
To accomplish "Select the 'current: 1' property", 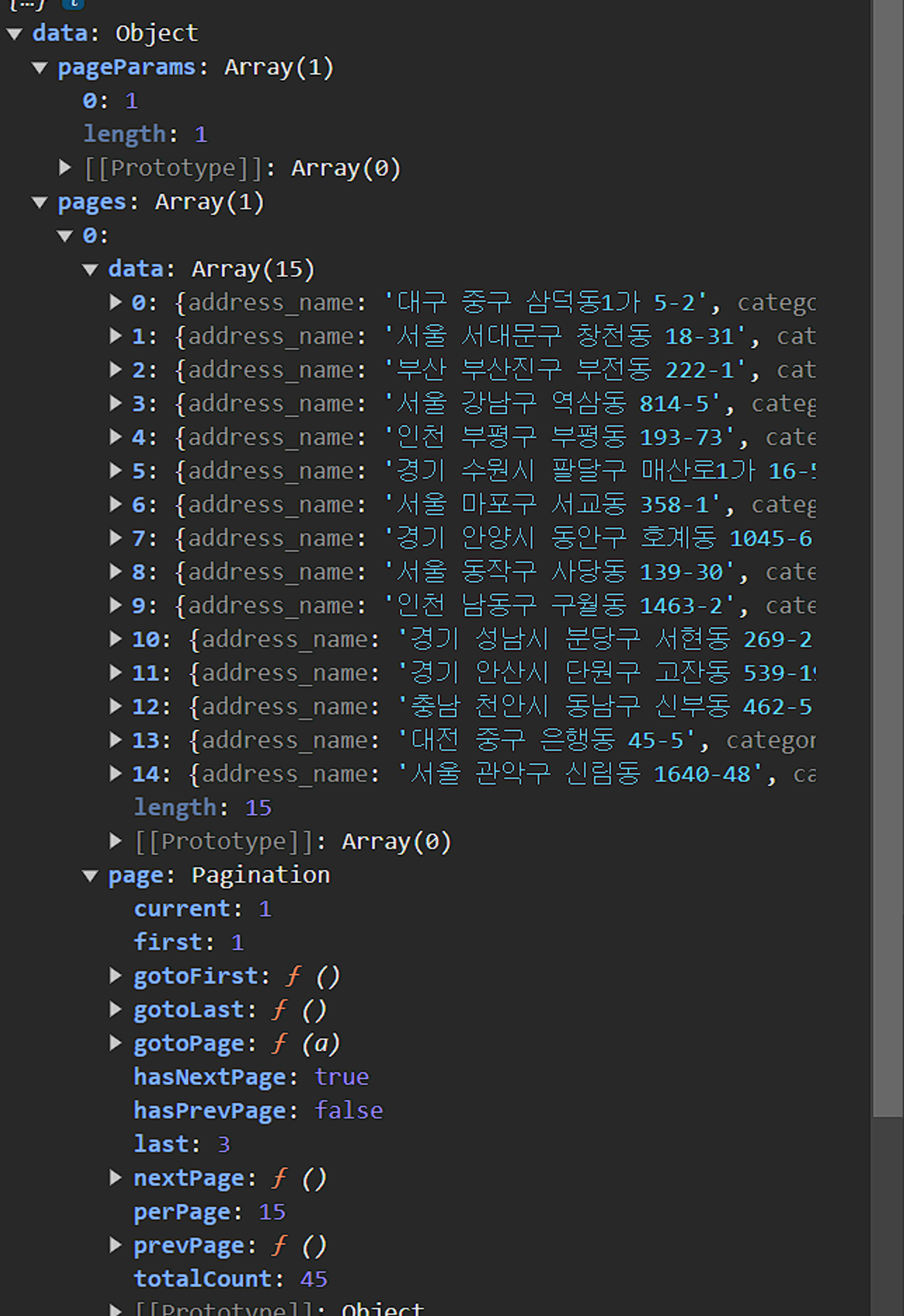I will (x=203, y=909).
